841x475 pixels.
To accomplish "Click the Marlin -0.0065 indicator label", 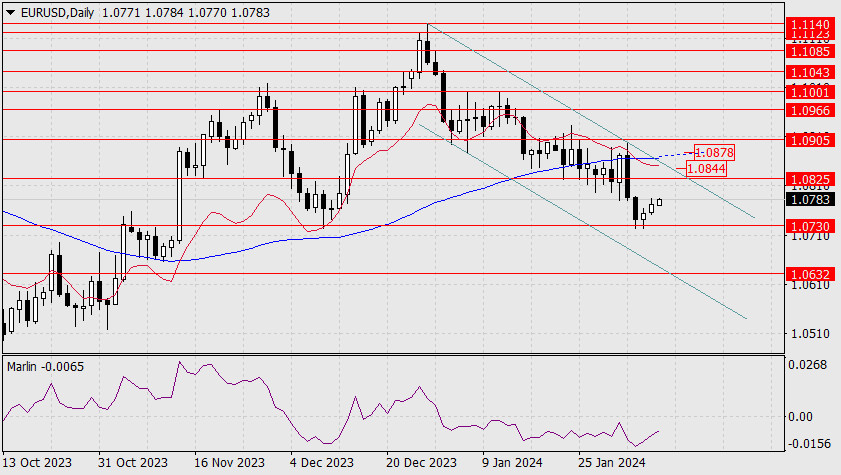I will pyautogui.click(x=46, y=367).
